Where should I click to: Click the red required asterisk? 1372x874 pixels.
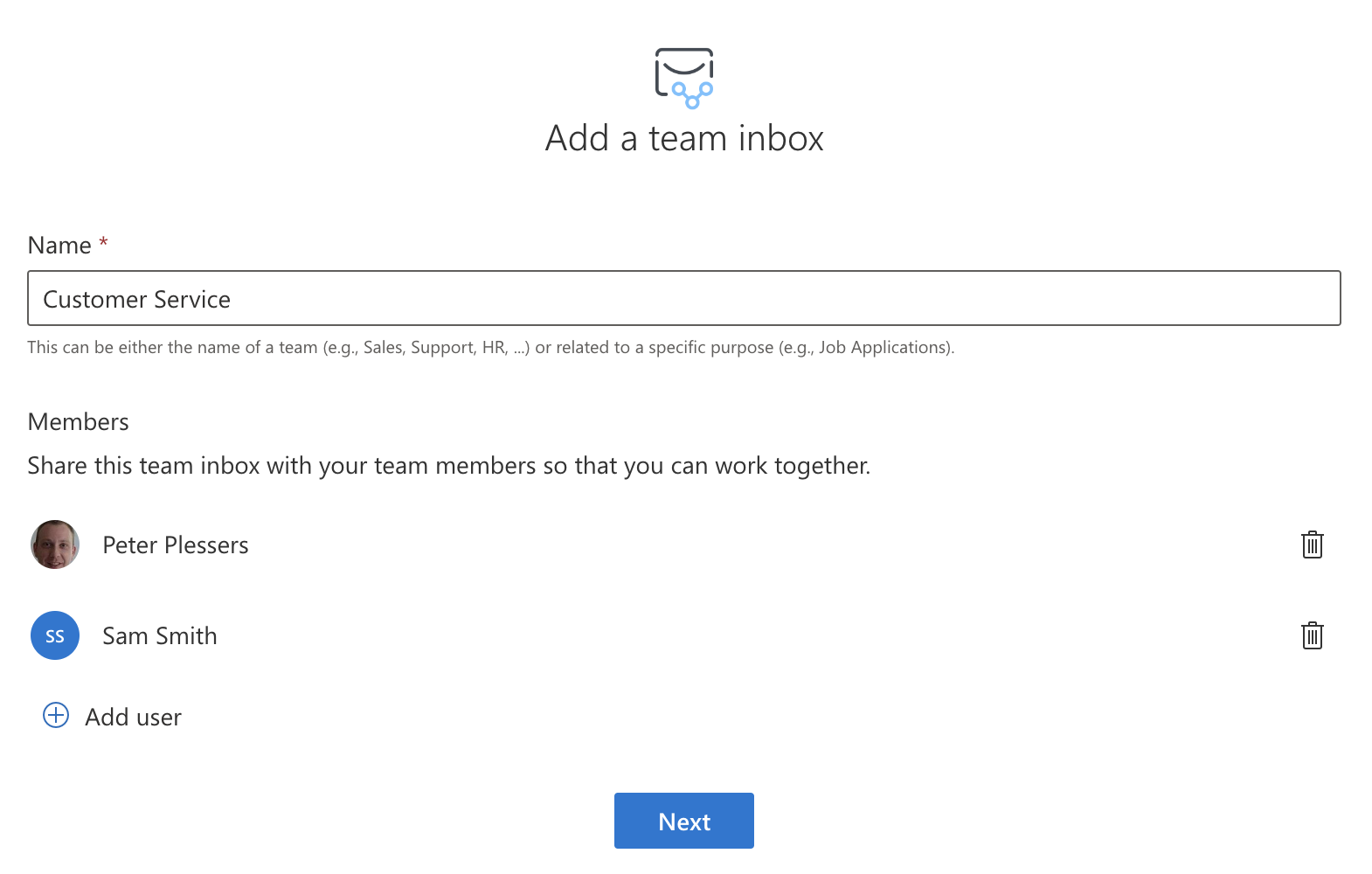[x=103, y=242]
